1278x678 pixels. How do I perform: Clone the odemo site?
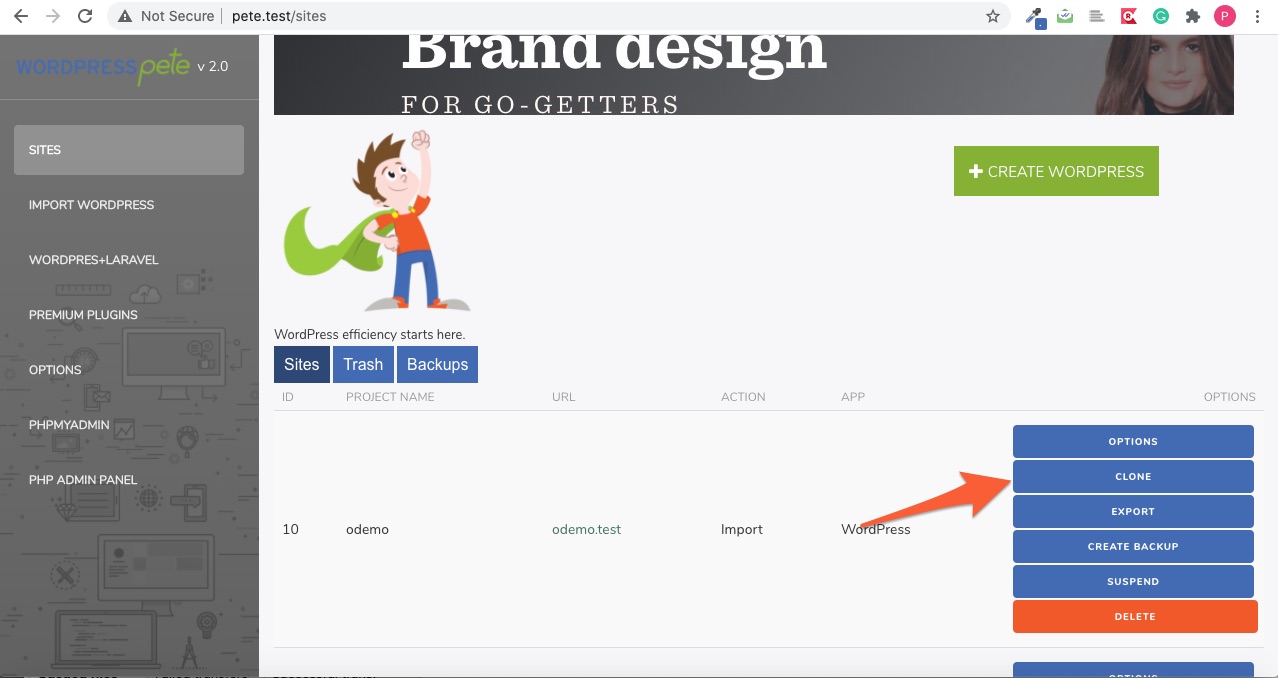pos(1133,476)
